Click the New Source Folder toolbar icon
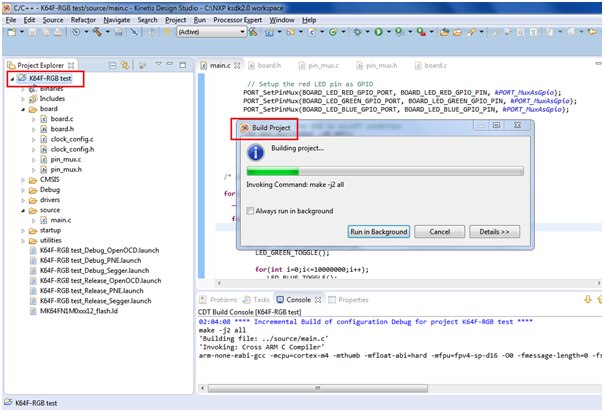The height and width of the screenshot is (412, 604). tap(291, 32)
